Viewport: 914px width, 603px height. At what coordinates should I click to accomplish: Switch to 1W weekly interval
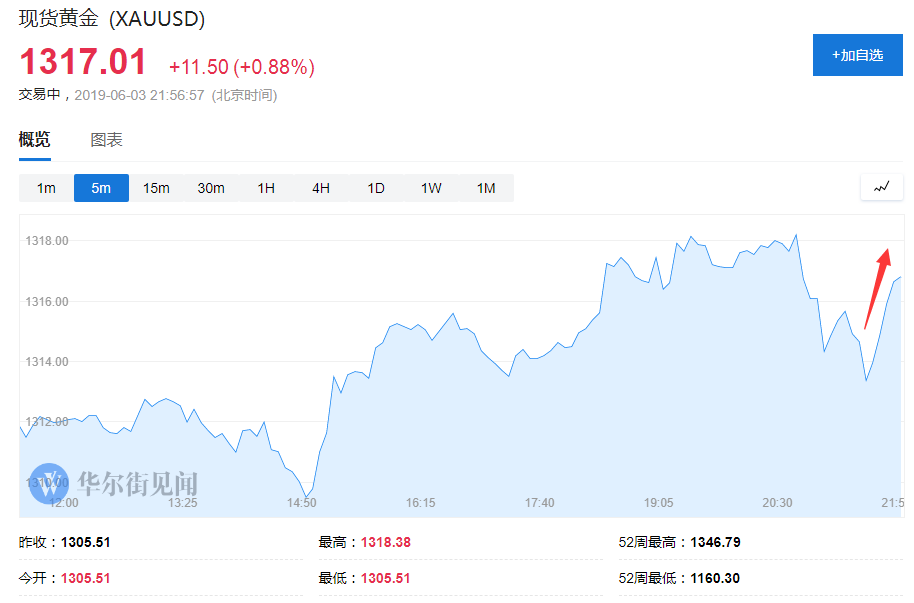pyautogui.click(x=431, y=188)
